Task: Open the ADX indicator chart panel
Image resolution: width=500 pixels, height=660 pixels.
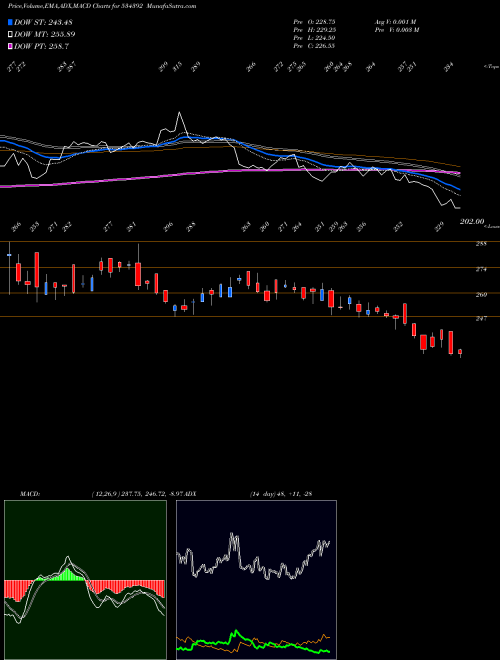Action: point(256,580)
